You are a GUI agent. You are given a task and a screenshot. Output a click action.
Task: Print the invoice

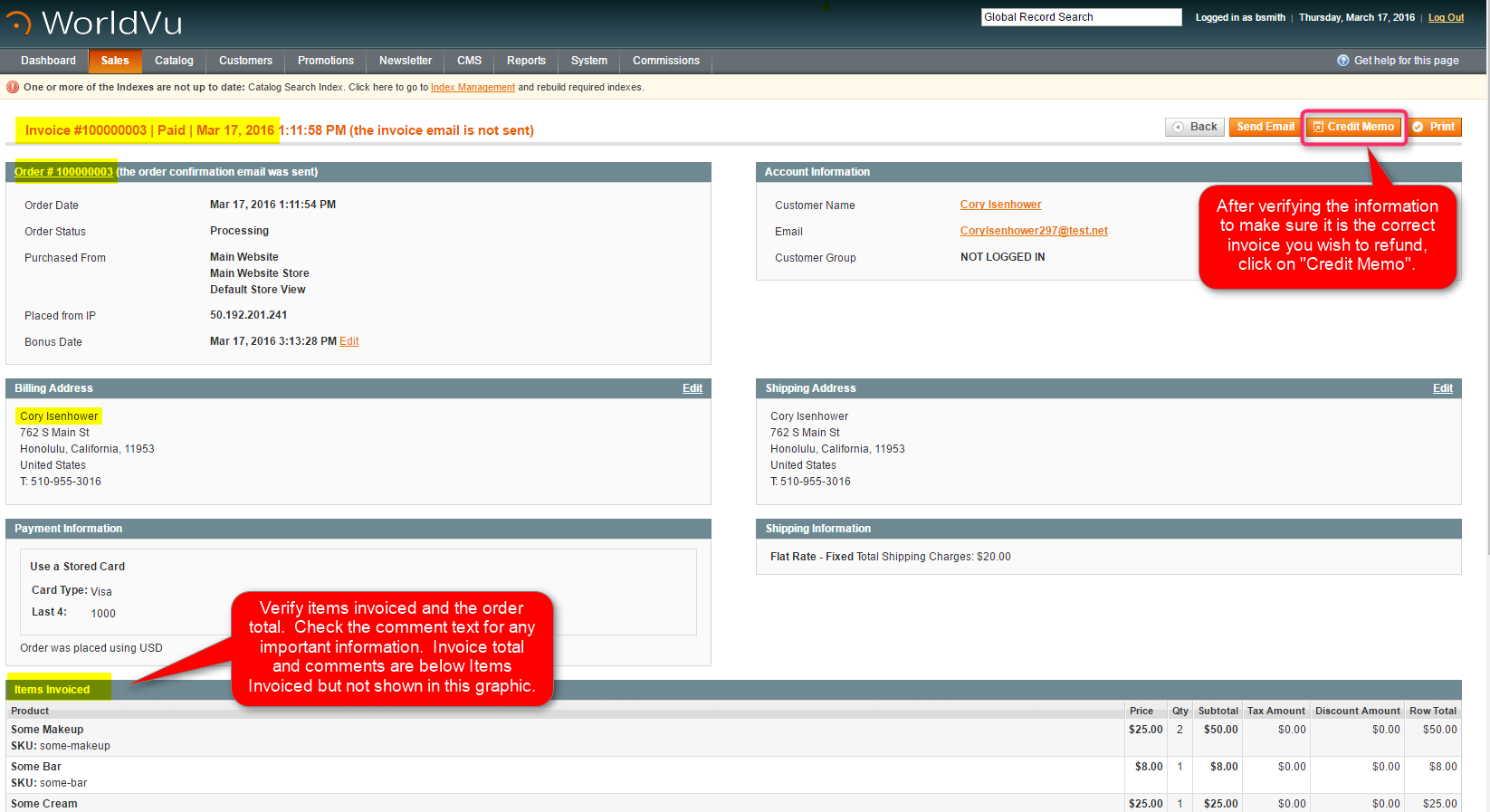pyautogui.click(x=1435, y=127)
